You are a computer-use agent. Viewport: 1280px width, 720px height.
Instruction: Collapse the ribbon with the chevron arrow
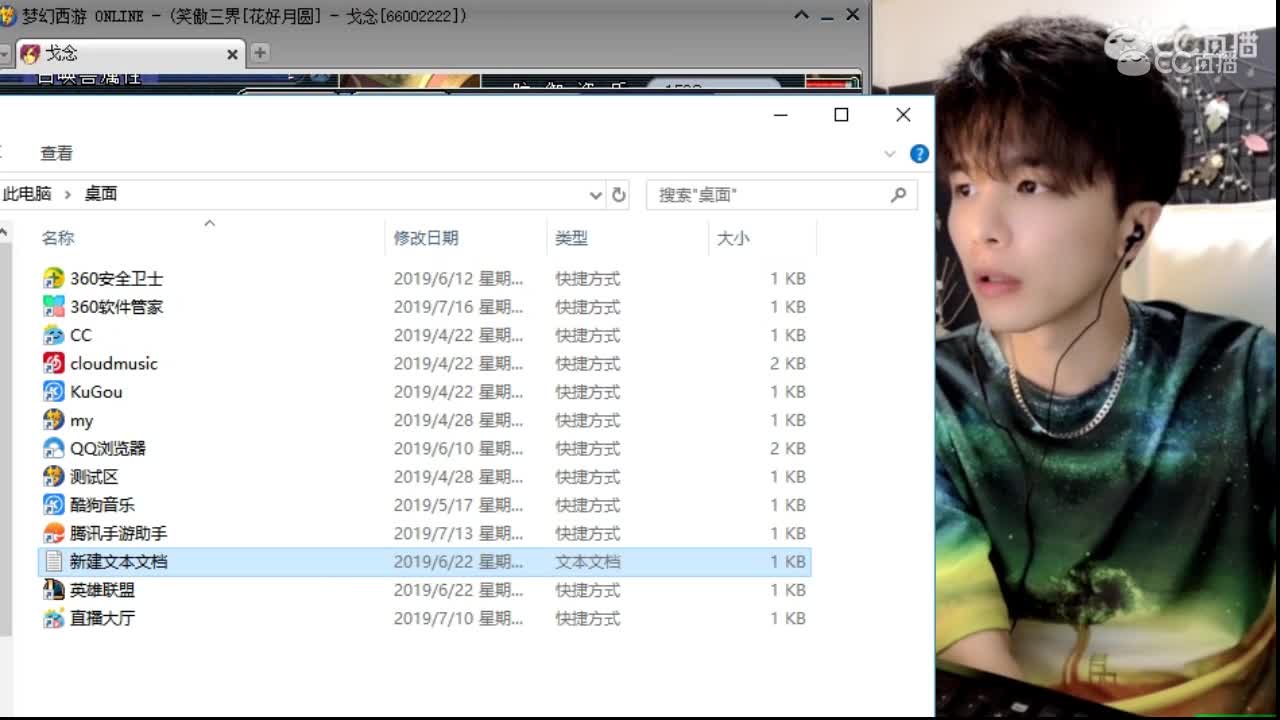(x=890, y=153)
